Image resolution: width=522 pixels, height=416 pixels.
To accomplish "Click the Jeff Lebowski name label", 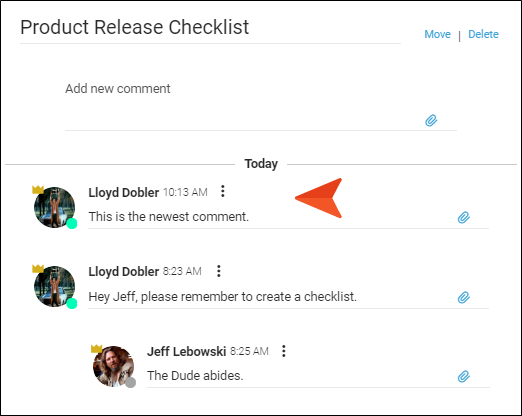I will point(187,351).
